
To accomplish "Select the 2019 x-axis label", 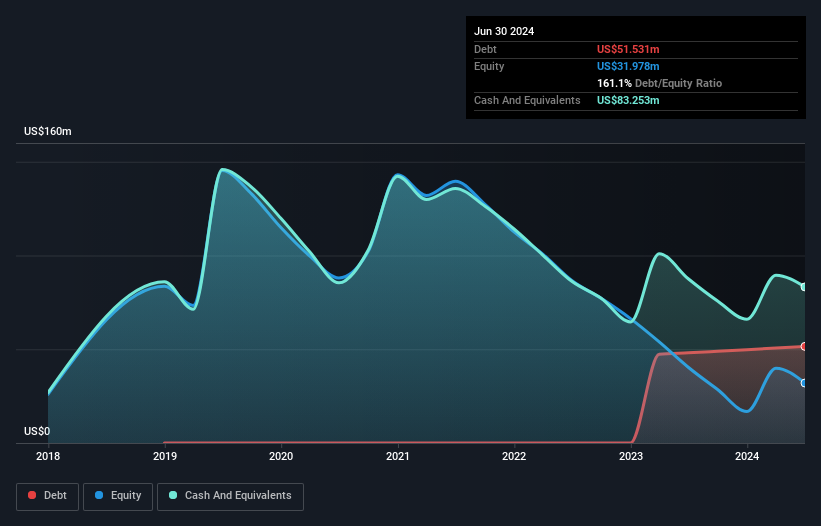I will (165, 456).
